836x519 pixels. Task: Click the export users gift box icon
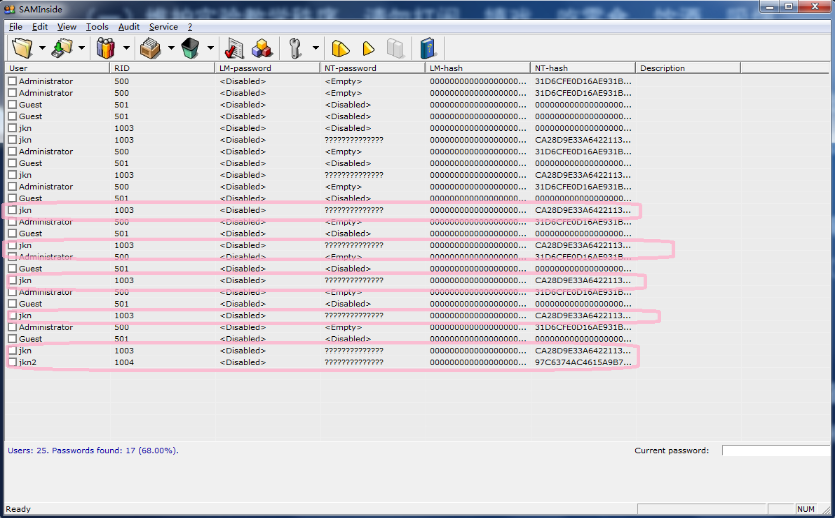(x=106, y=49)
